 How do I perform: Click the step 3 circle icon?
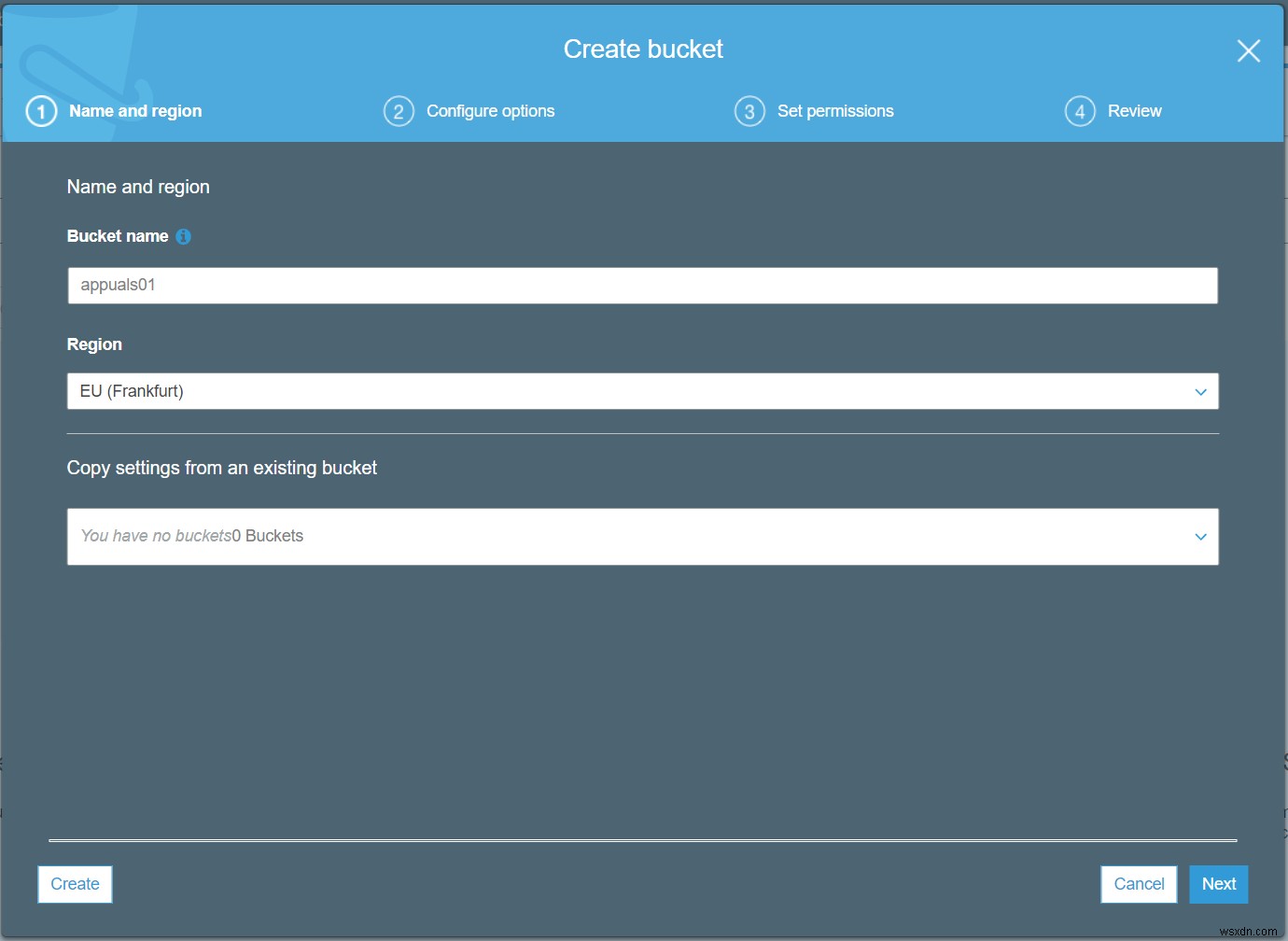(x=750, y=110)
